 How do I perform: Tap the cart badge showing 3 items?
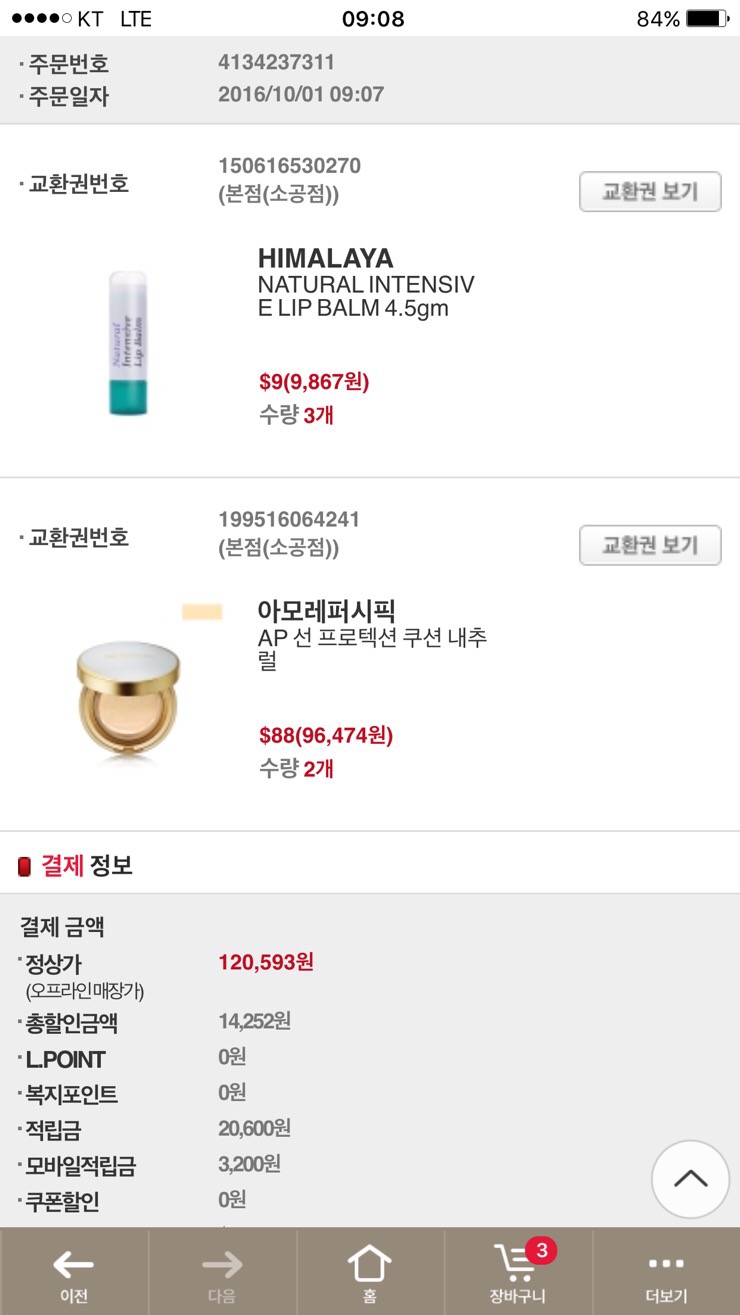click(541, 1250)
